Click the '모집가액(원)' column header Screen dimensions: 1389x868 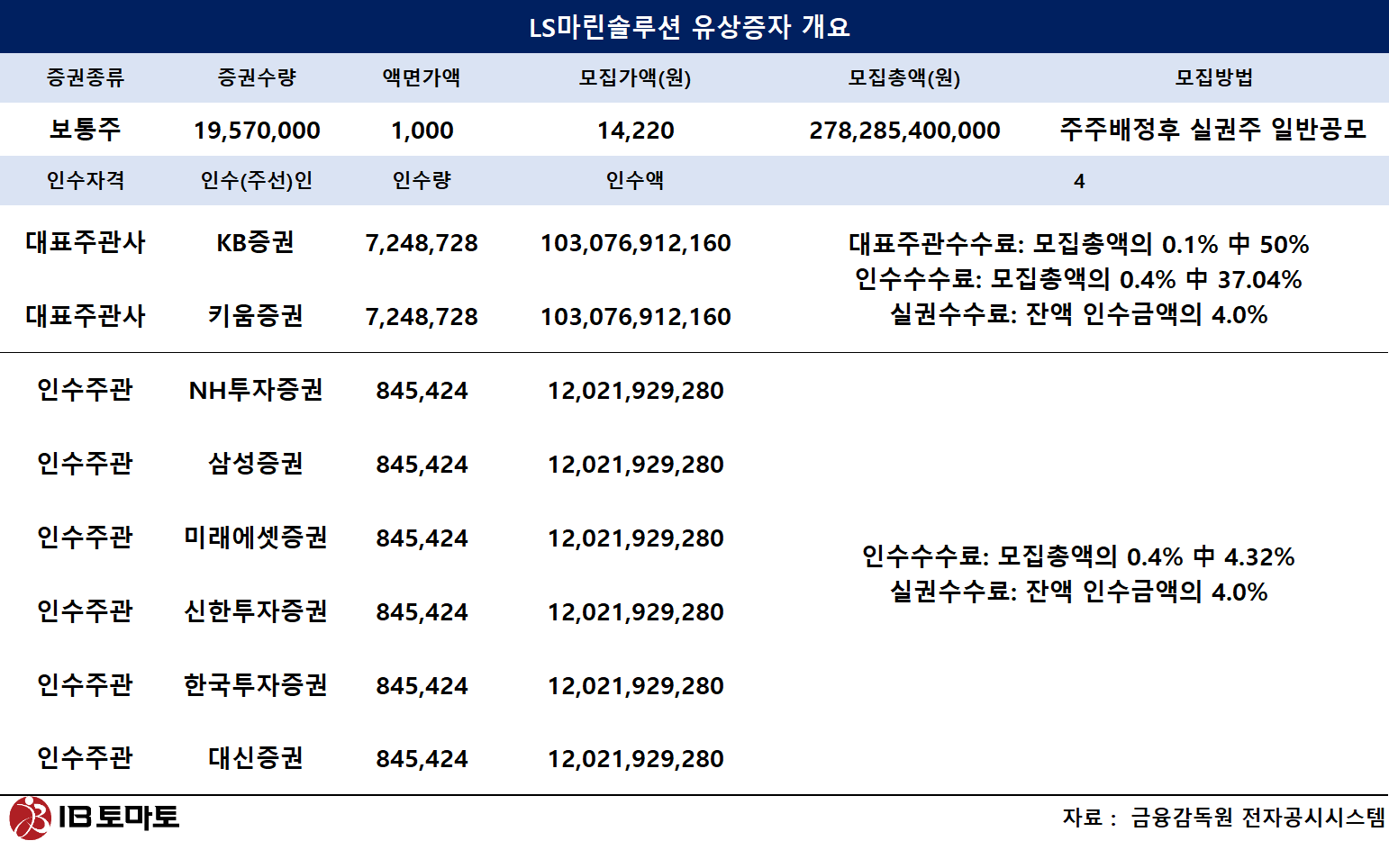click(635, 78)
